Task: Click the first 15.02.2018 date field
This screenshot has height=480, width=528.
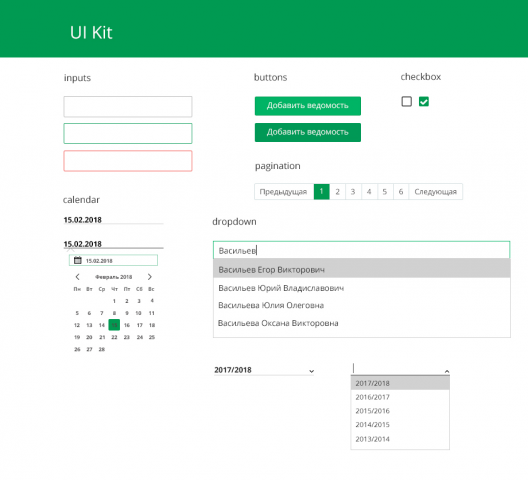Action: (113, 220)
